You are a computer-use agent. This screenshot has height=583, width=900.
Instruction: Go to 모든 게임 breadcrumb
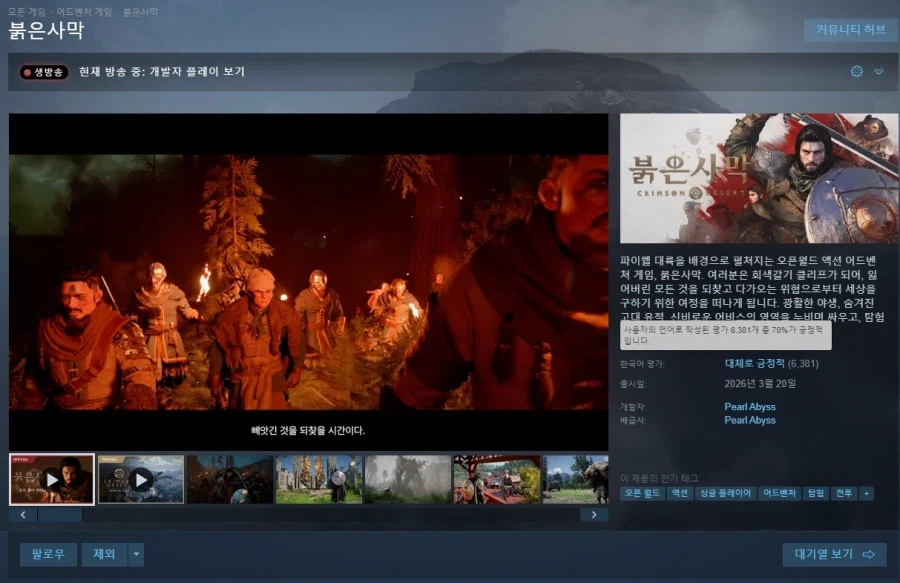coord(25,11)
